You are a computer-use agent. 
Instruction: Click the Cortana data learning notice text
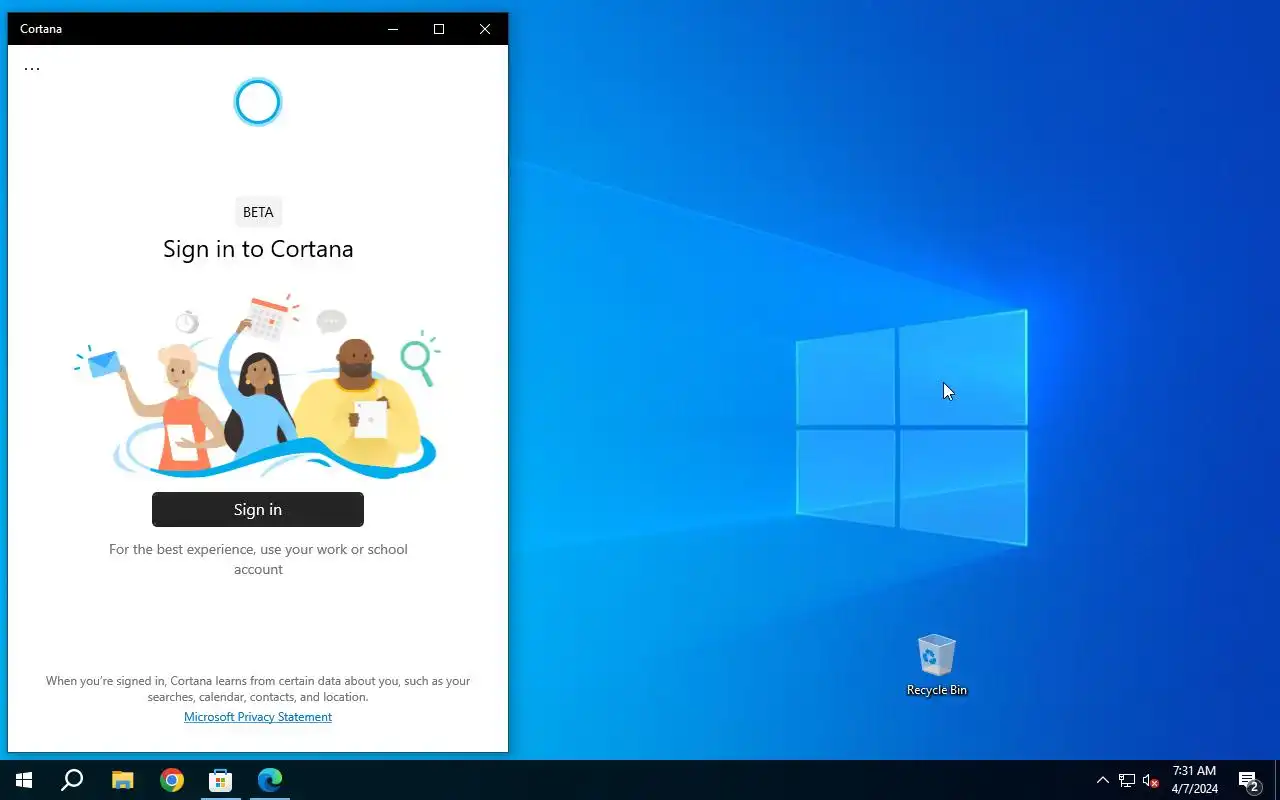258,689
